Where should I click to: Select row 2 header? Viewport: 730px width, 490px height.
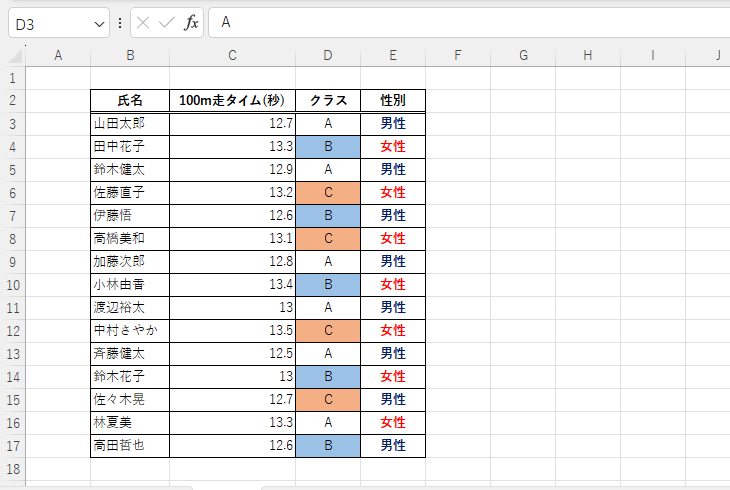(x=13, y=101)
